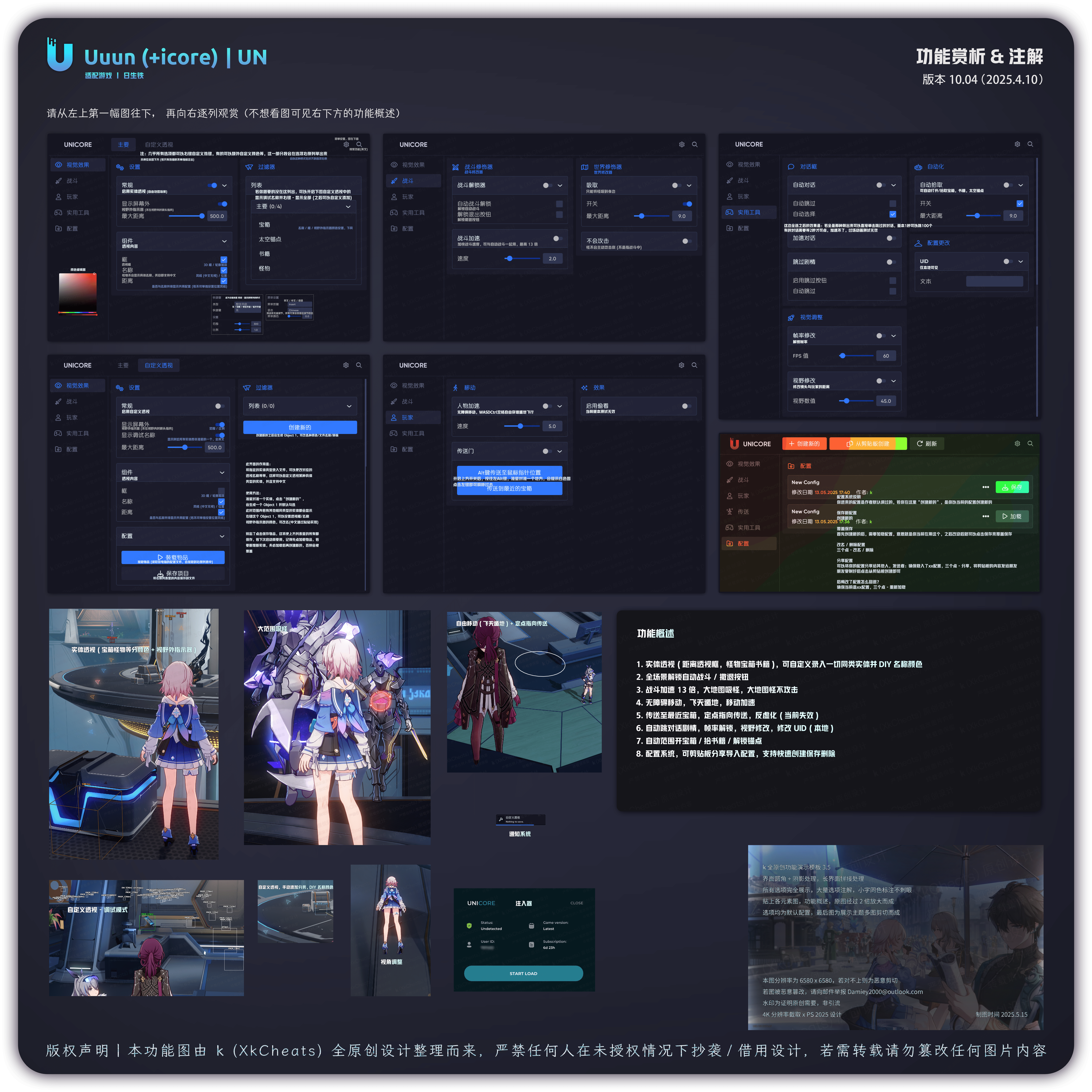This screenshot has width=1092, height=1092.
Task: Click the highlighted 配置 folder icon in the orange window sidebar
Action: tap(730, 544)
